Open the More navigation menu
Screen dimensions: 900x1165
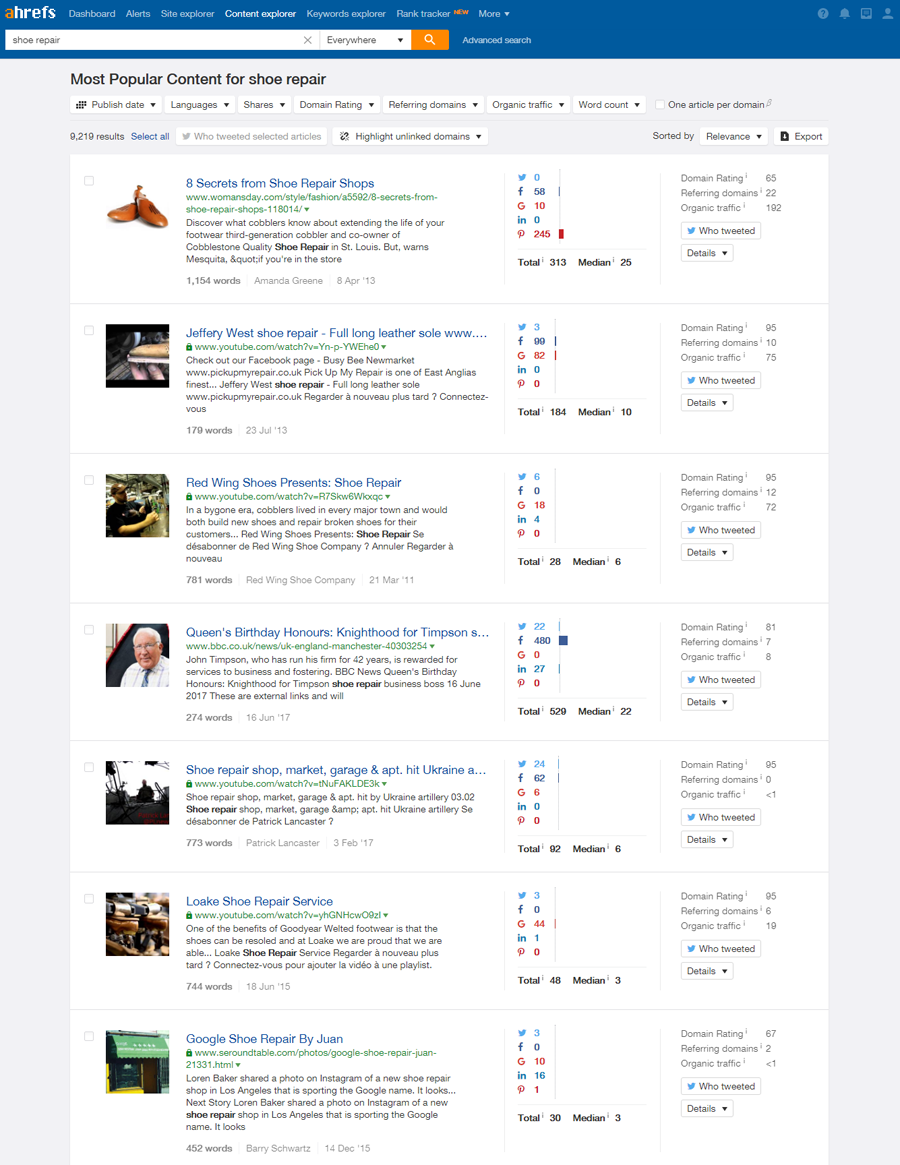(493, 13)
